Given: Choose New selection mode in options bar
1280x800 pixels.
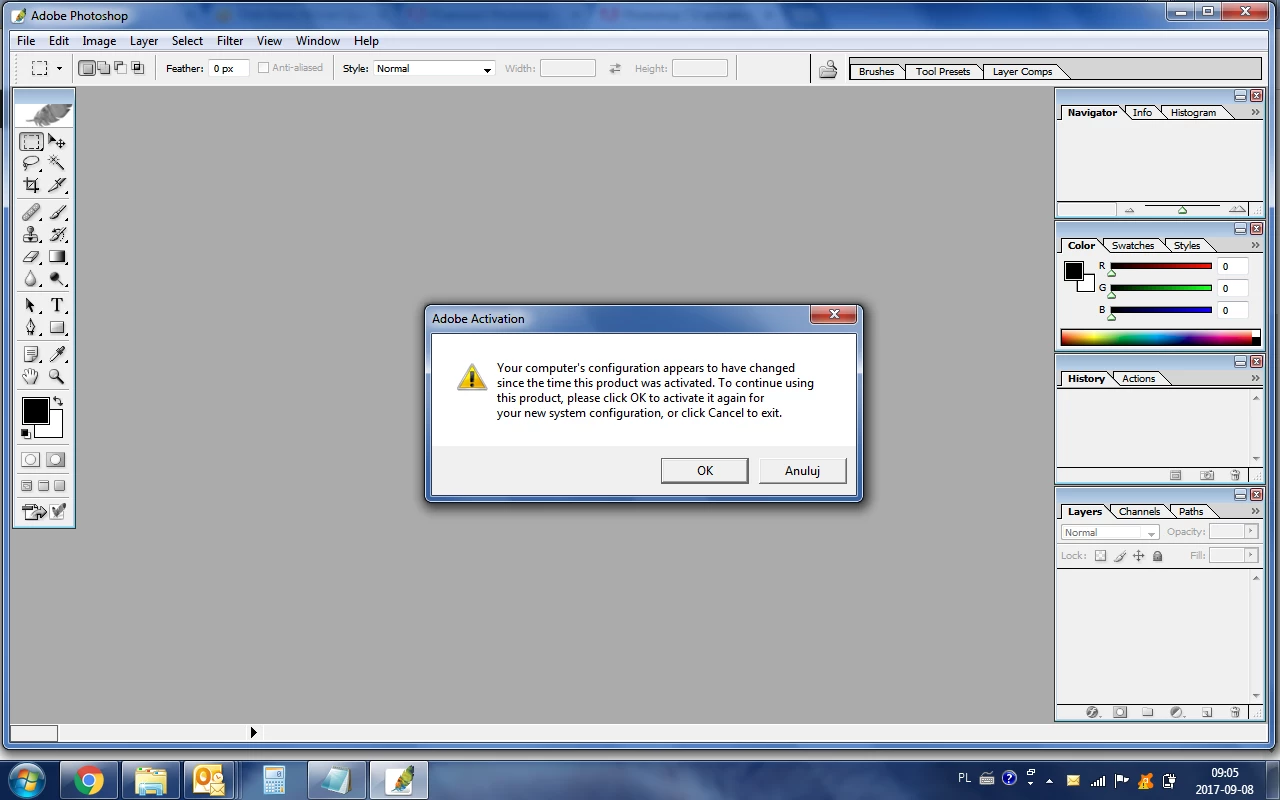Looking at the screenshot, I should coord(87,68).
